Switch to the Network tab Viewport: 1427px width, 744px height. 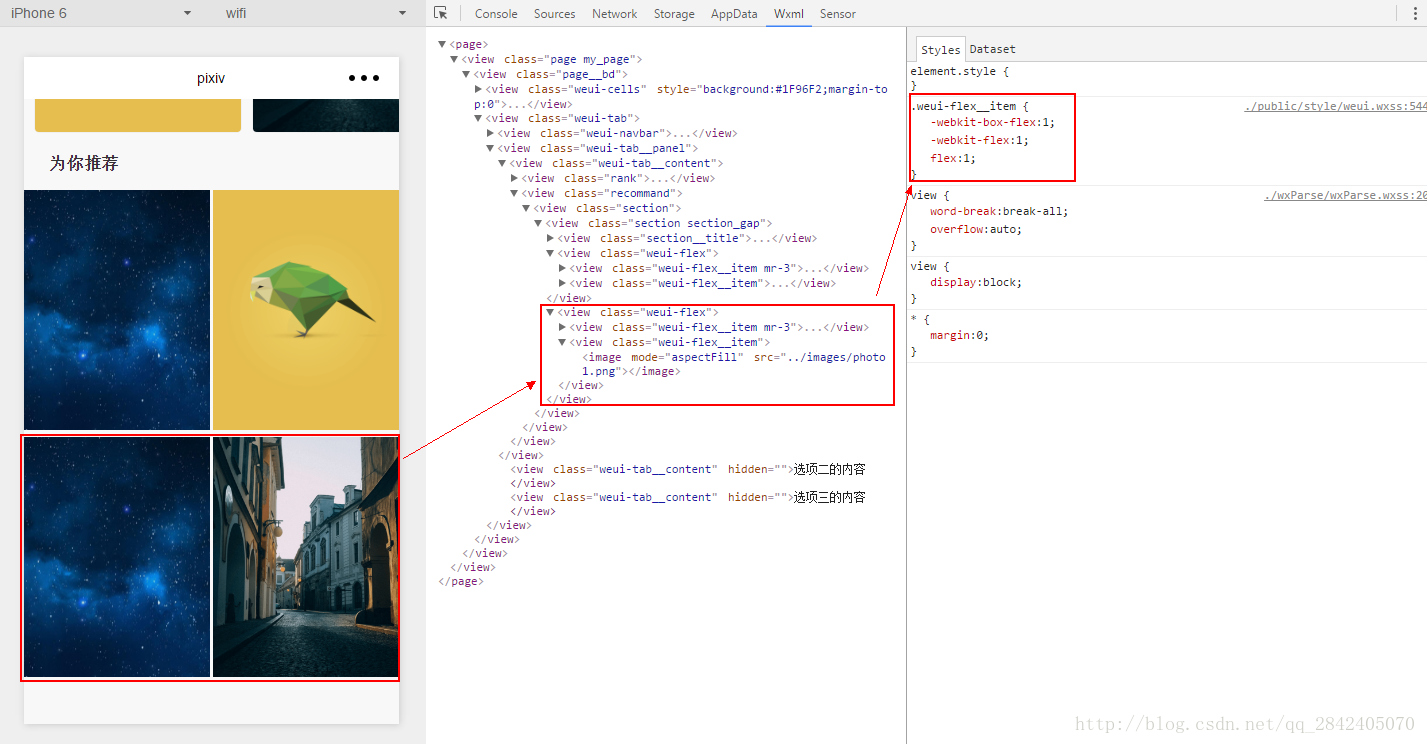point(614,14)
